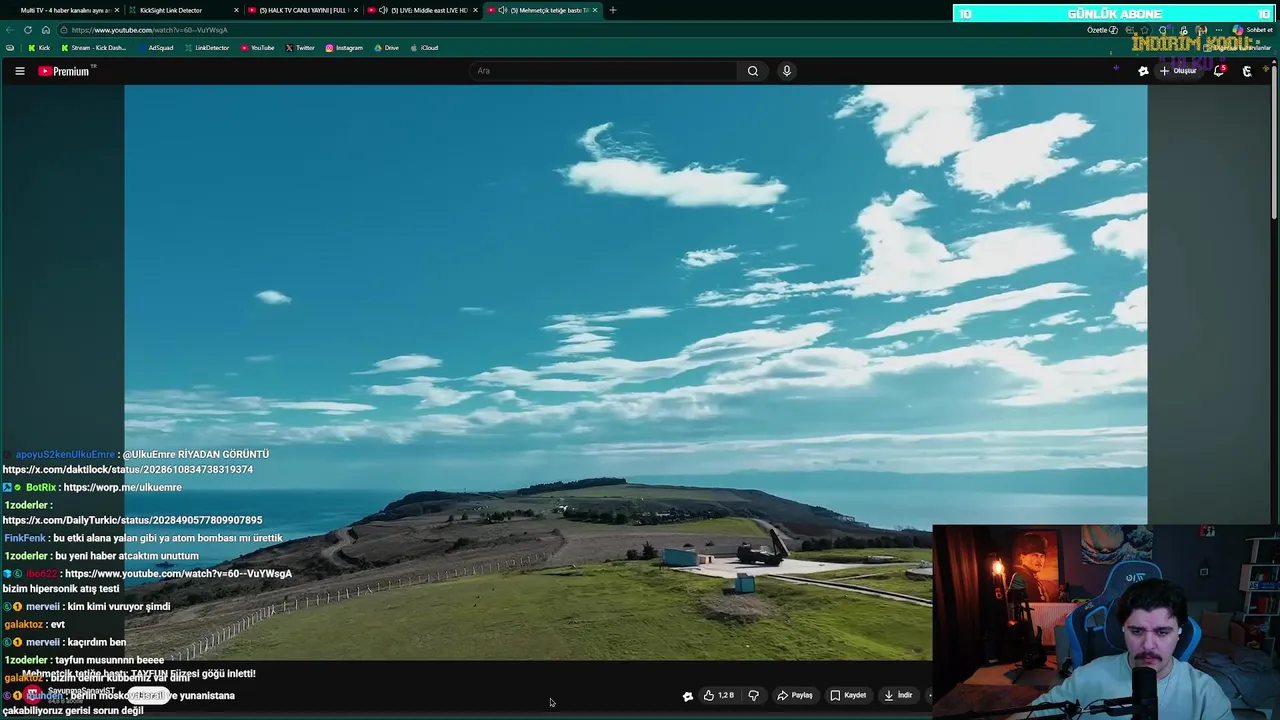The height and width of the screenshot is (720, 1280).
Task: Open the Twitter bookmark
Action: click(x=300, y=48)
